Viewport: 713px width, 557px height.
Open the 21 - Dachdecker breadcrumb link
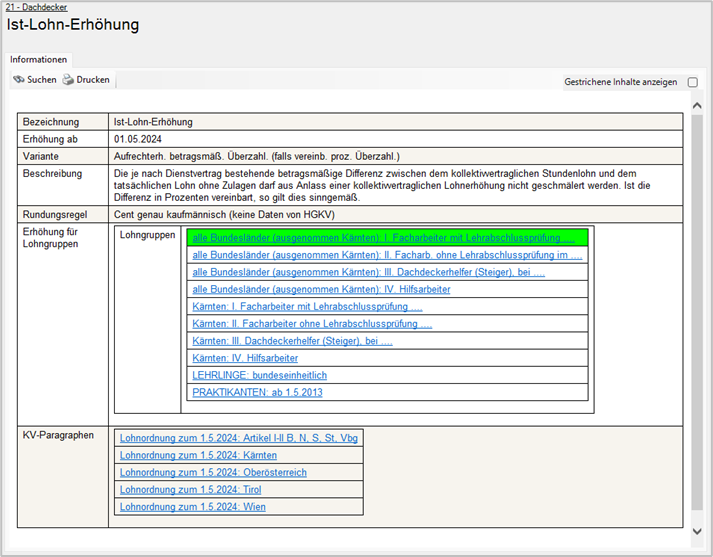pyautogui.click(x=37, y=7)
